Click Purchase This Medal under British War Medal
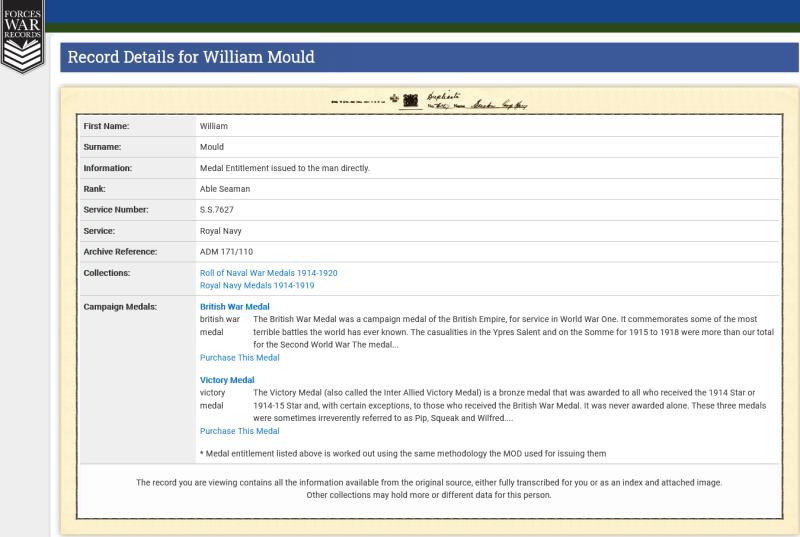This screenshot has width=800, height=537. coord(240,357)
